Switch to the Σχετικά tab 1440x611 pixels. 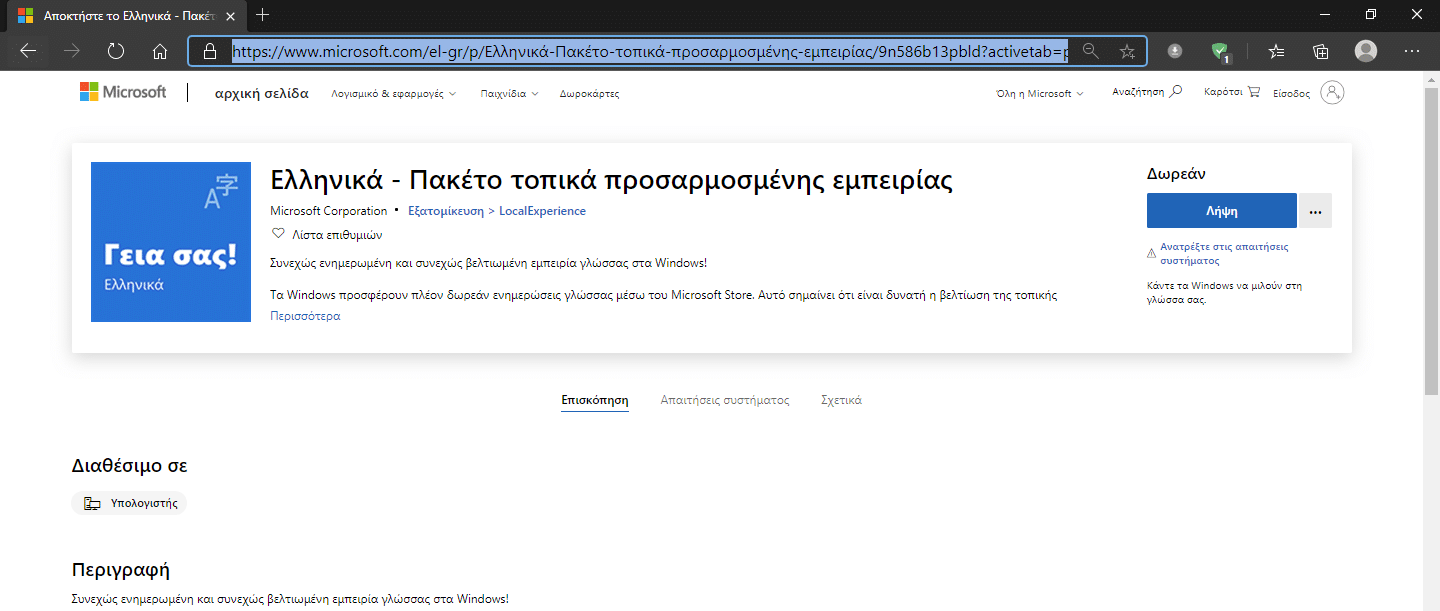point(841,400)
